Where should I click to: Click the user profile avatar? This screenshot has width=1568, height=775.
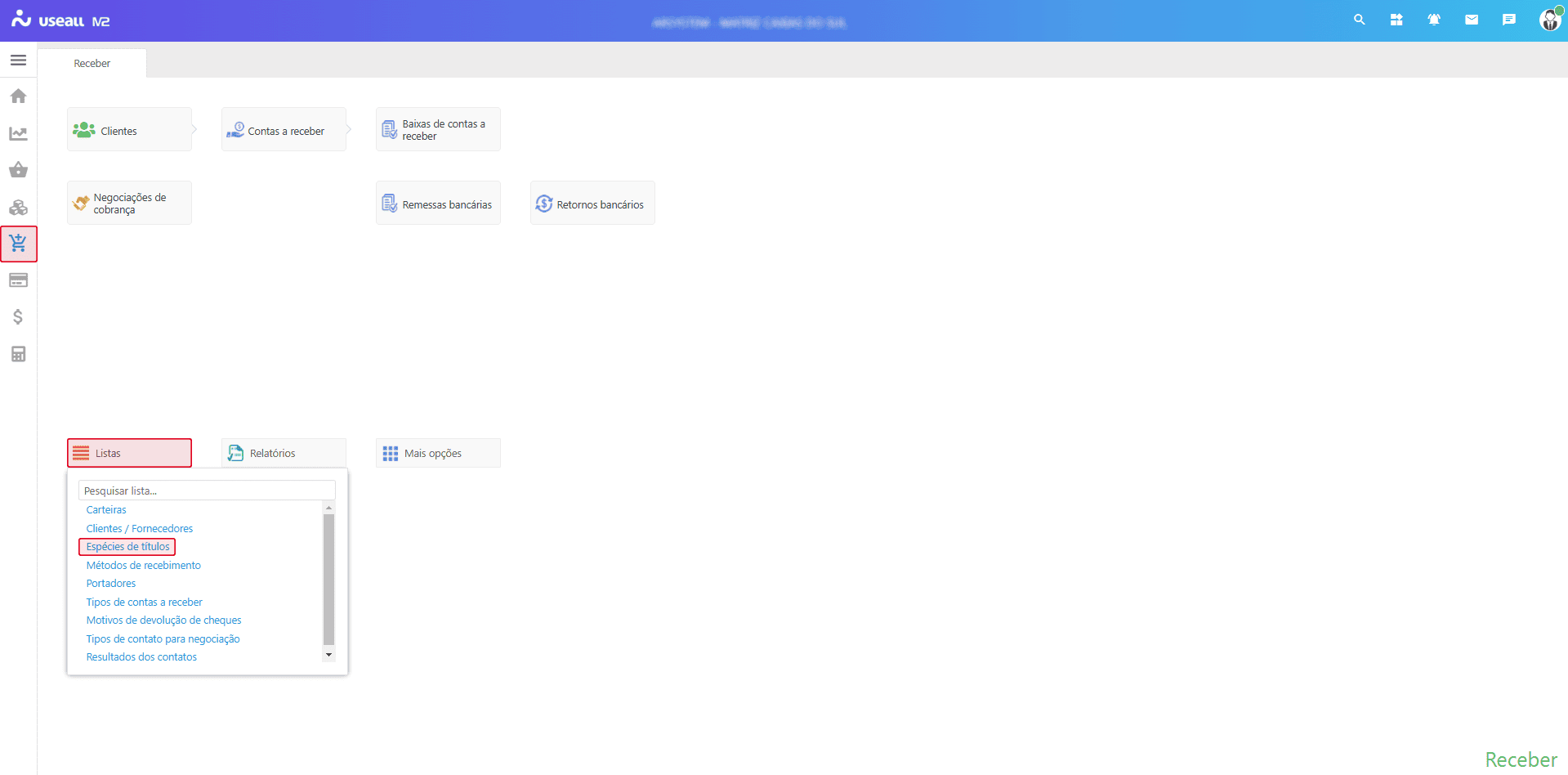point(1549,20)
